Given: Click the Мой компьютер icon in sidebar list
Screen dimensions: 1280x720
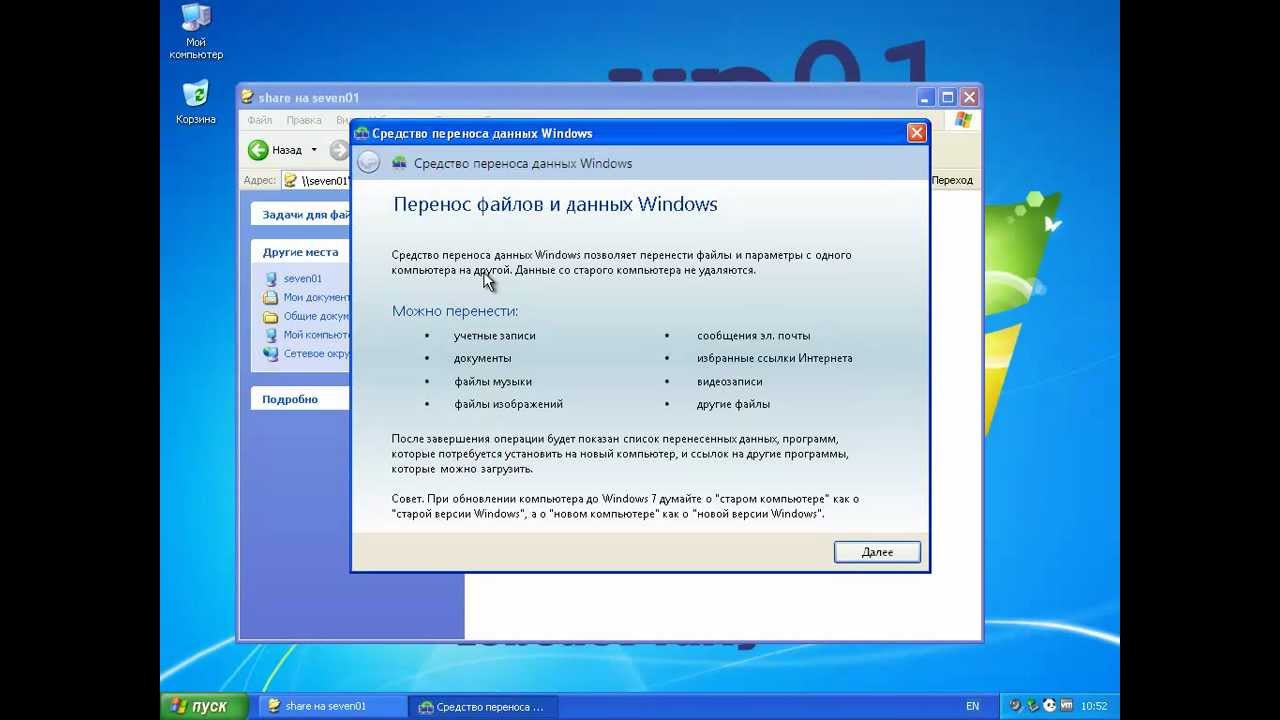Looking at the screenshot, I should [x=271, y=335].
